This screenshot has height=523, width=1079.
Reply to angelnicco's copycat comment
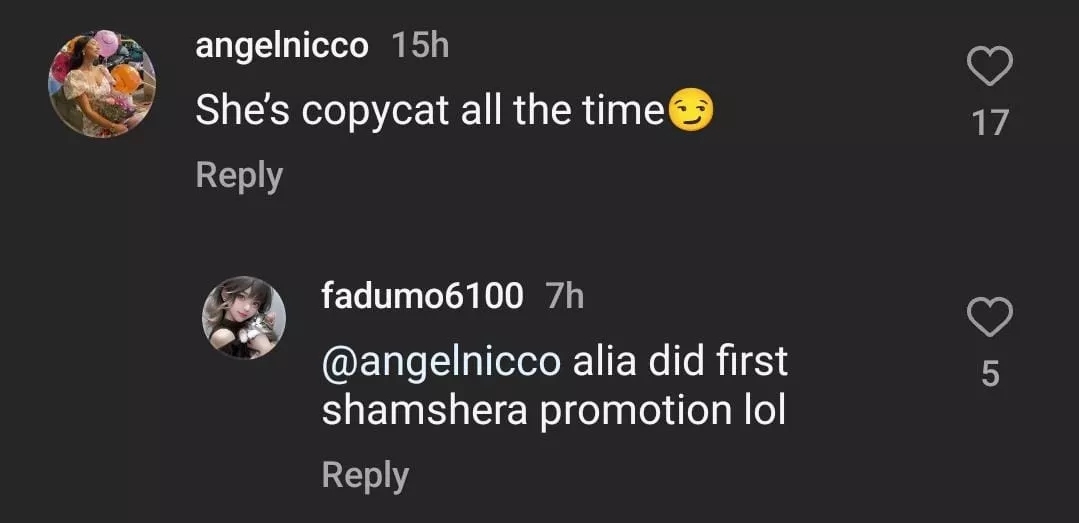click(x=239, y=175)
